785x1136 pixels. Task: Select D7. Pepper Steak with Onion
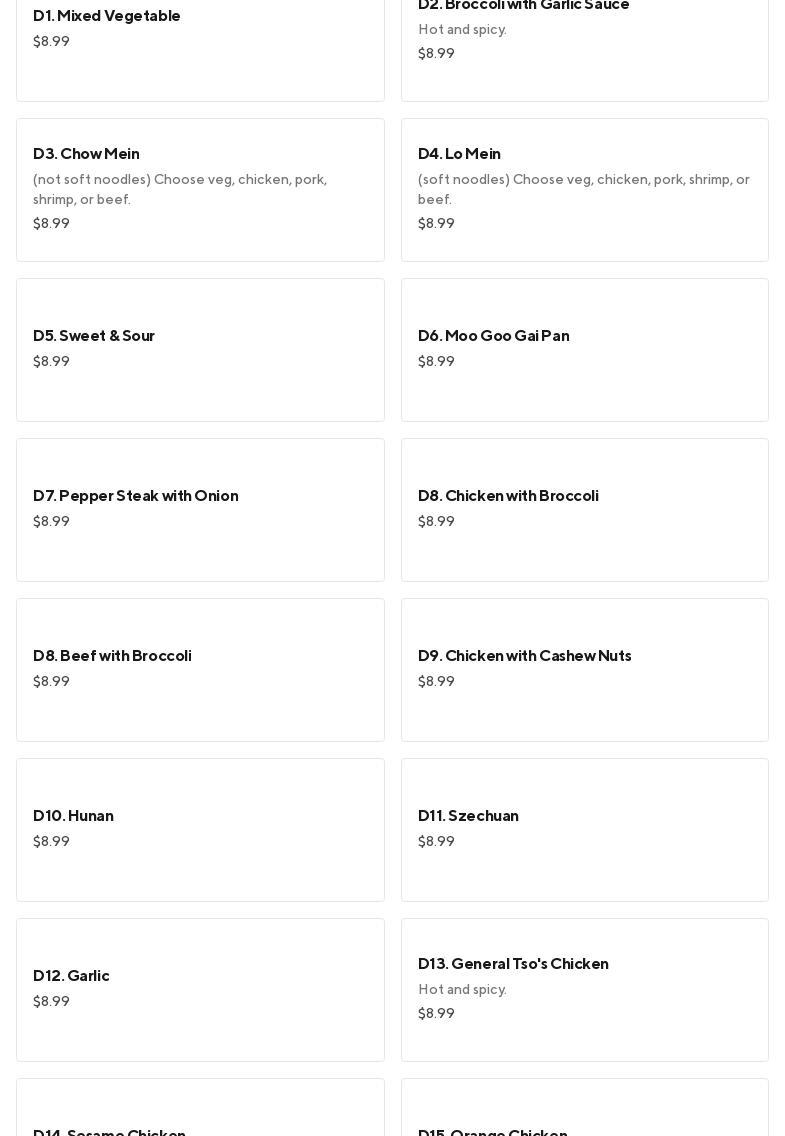(200, 509)
